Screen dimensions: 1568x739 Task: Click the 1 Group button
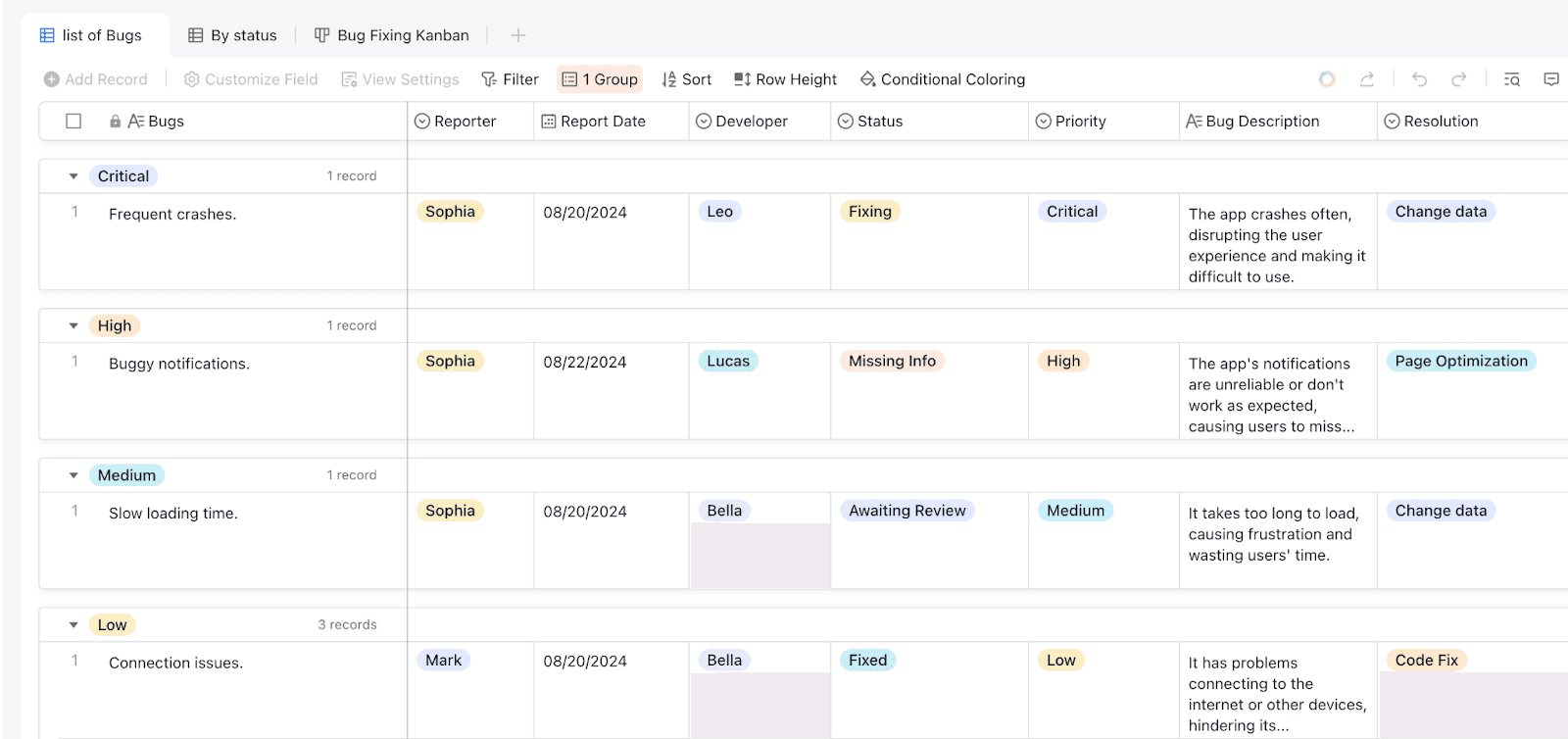[600, 79]
